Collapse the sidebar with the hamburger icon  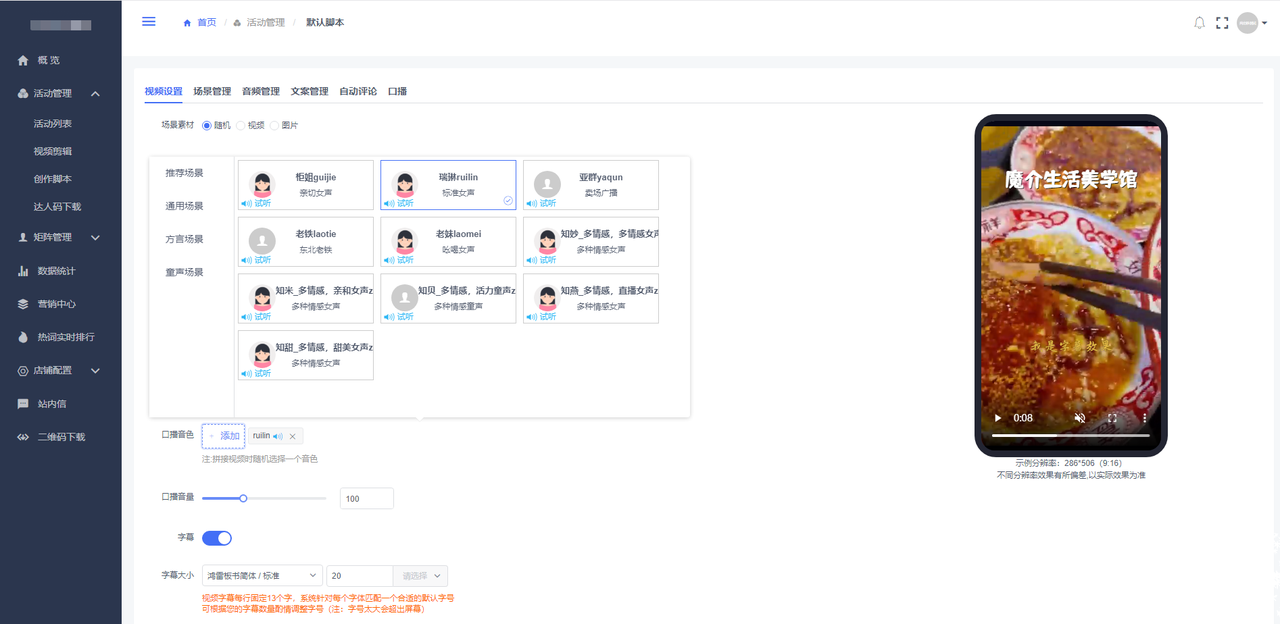(x=149, y=21)
